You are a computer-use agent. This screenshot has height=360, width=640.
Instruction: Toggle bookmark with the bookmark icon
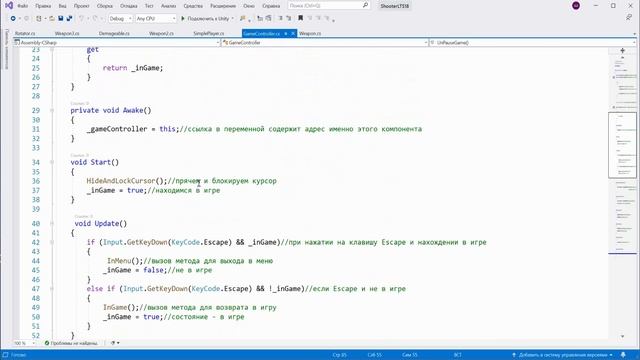300,18
